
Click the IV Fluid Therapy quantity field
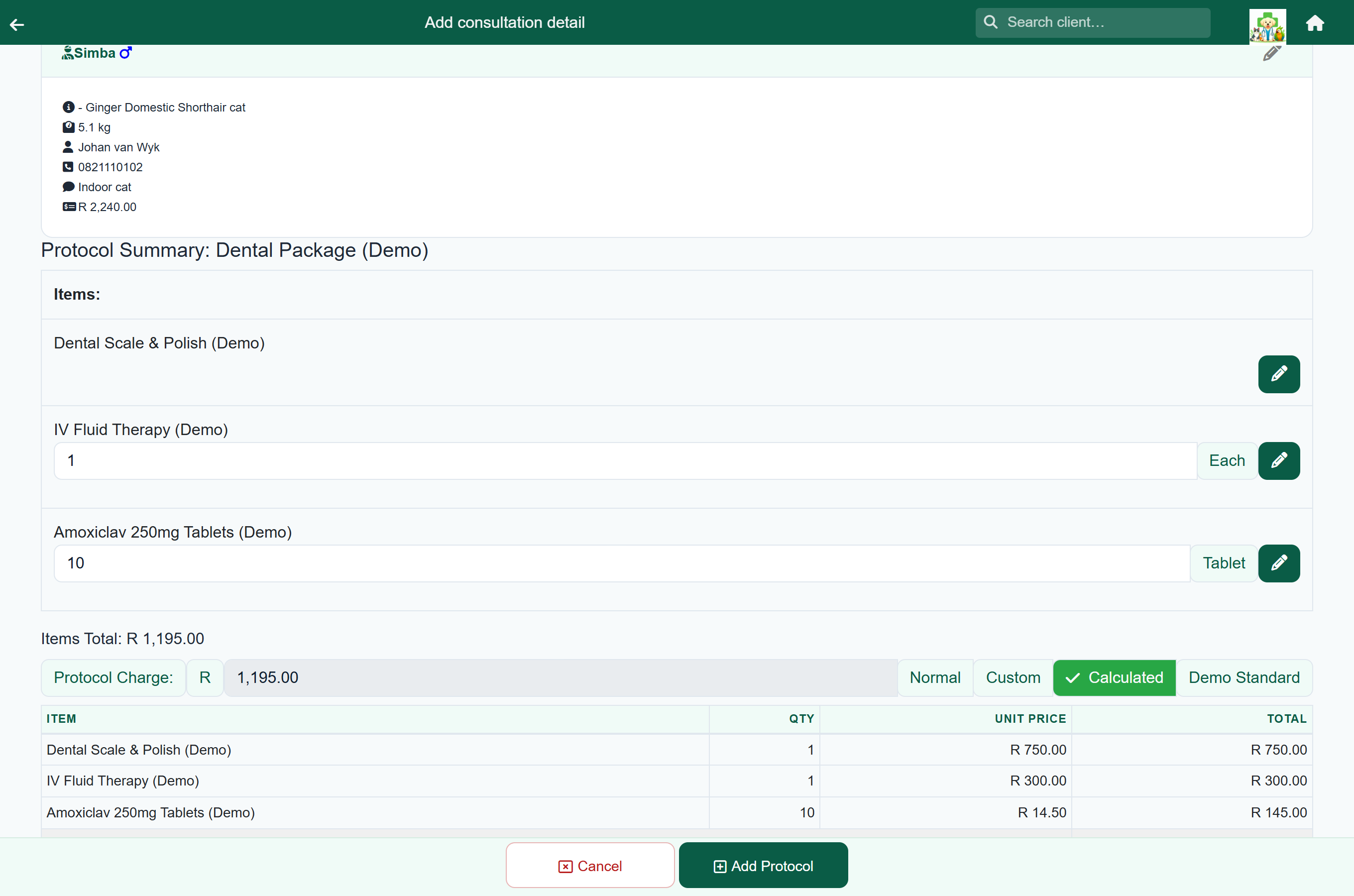625,460
